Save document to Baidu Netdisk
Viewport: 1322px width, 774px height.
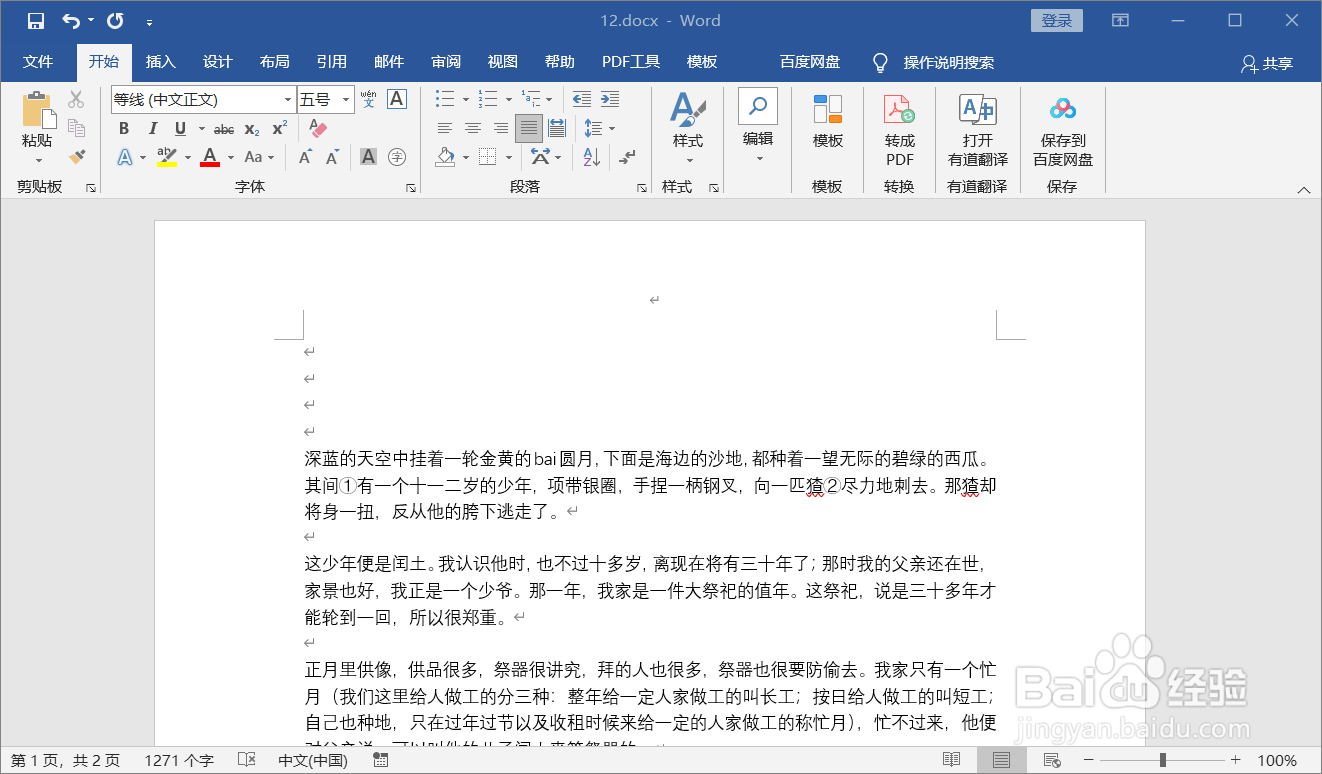click(1063, 131)
